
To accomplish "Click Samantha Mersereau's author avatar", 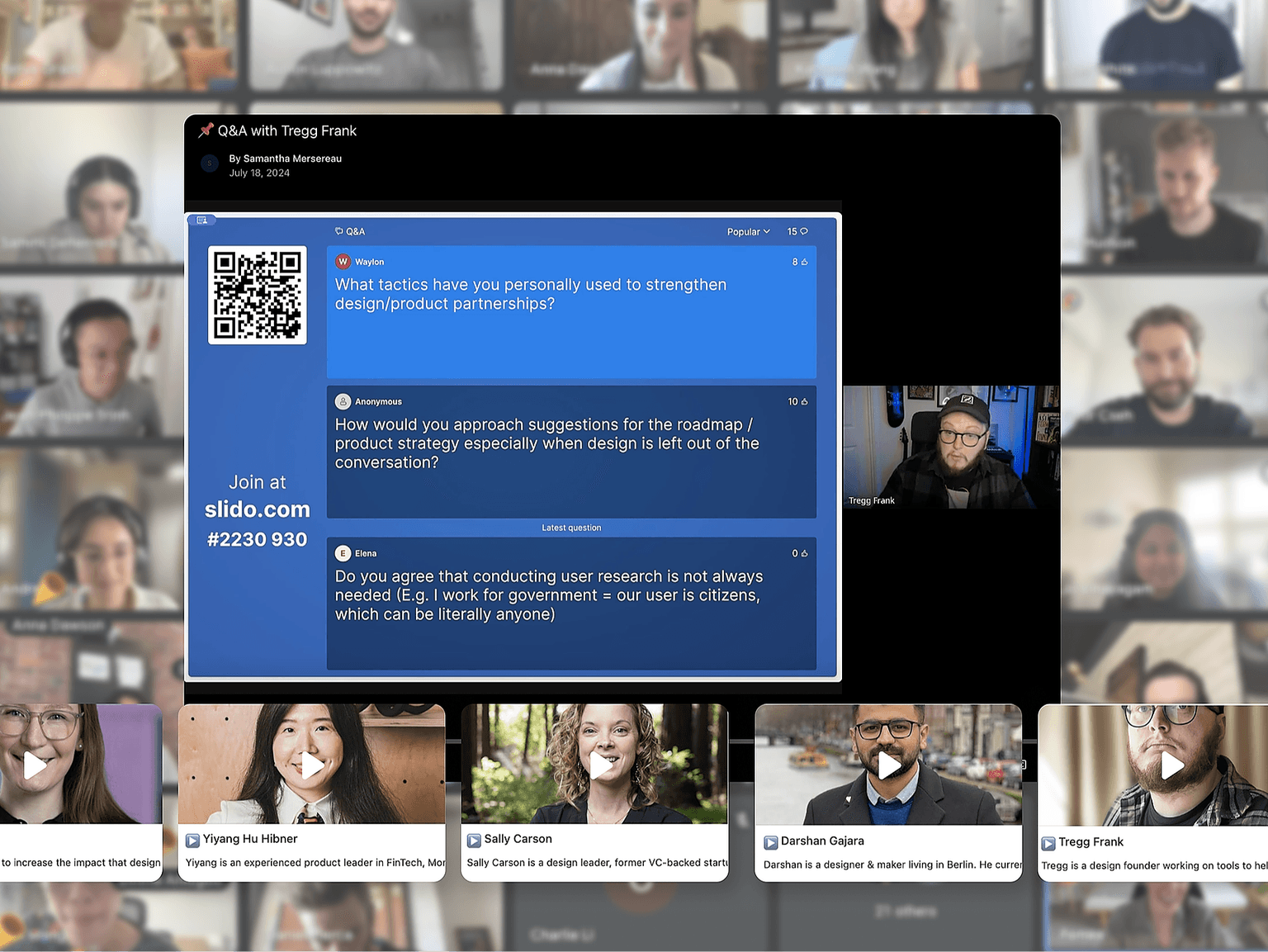I will [x=210, y=163].
